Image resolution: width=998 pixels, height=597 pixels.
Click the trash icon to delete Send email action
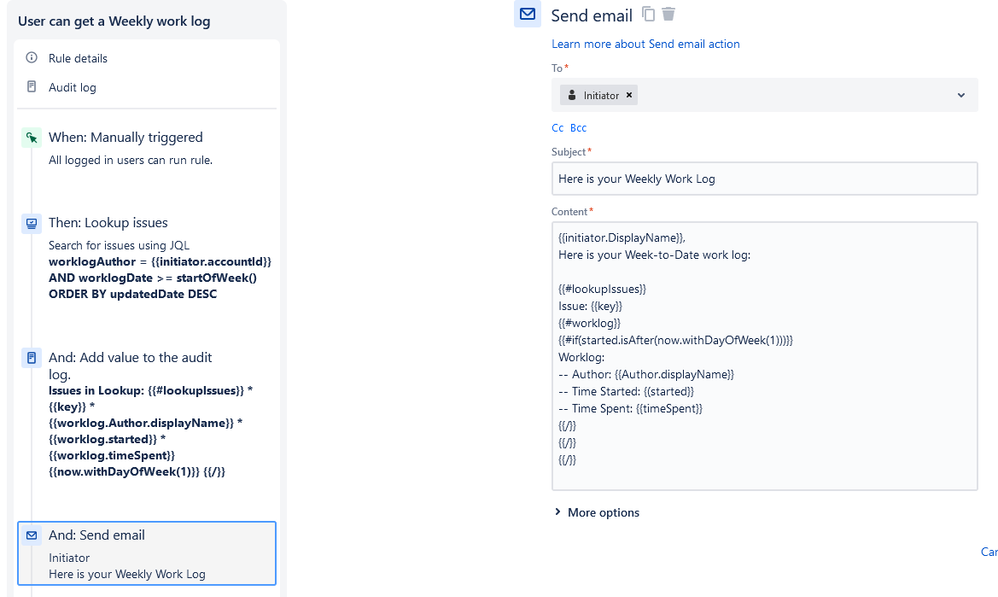[x=671, y=14]
